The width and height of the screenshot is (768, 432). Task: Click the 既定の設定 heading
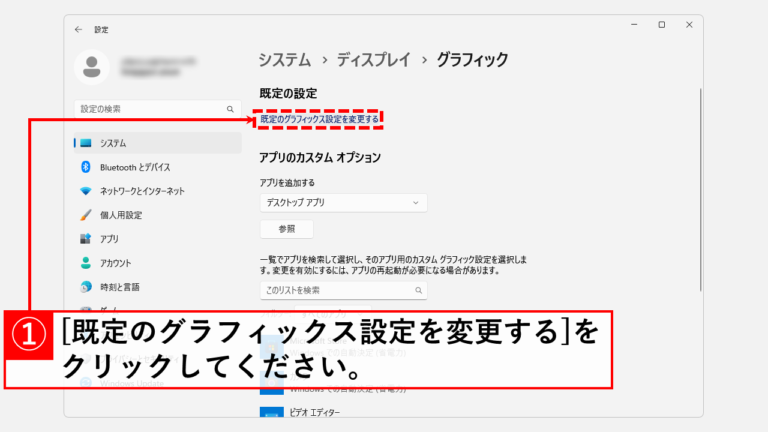[x=288, y=93]
